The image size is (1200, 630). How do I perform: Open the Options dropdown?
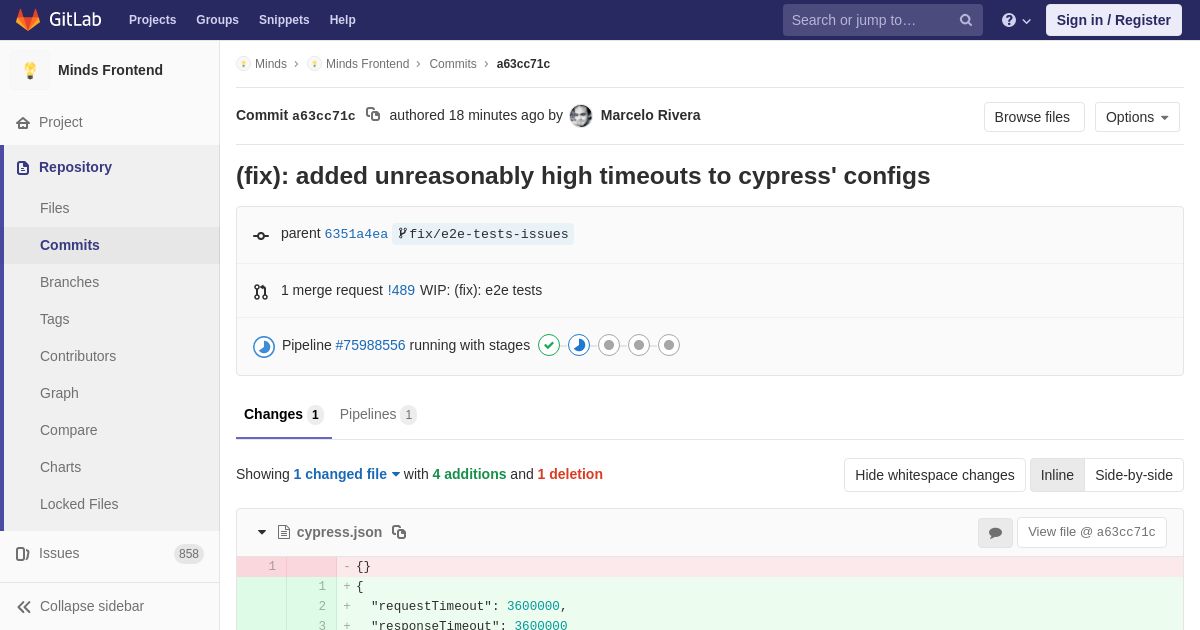click(1137, 117)
